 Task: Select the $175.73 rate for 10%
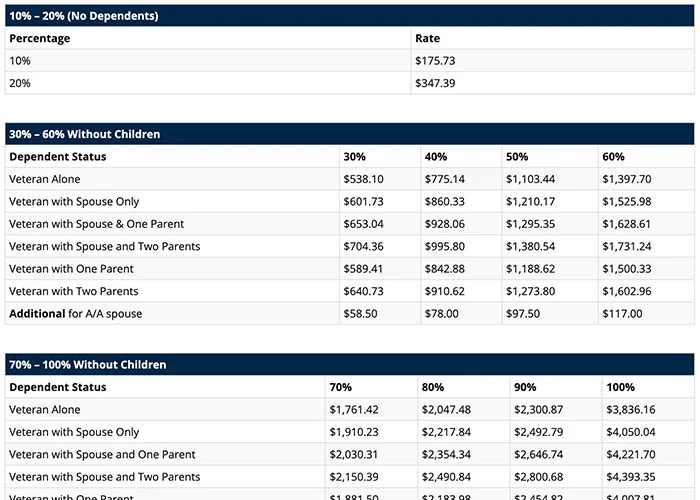(436, 61)
